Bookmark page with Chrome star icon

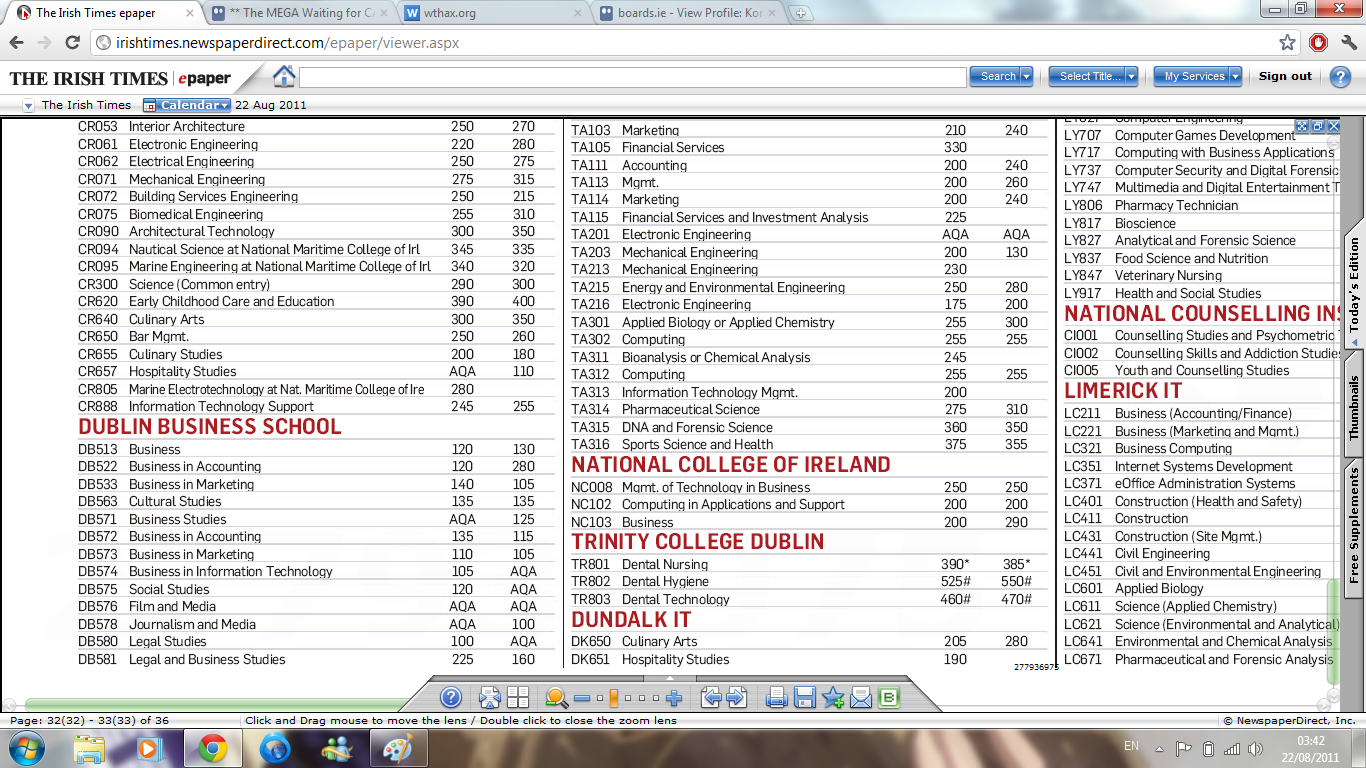tap(1287, 43)
